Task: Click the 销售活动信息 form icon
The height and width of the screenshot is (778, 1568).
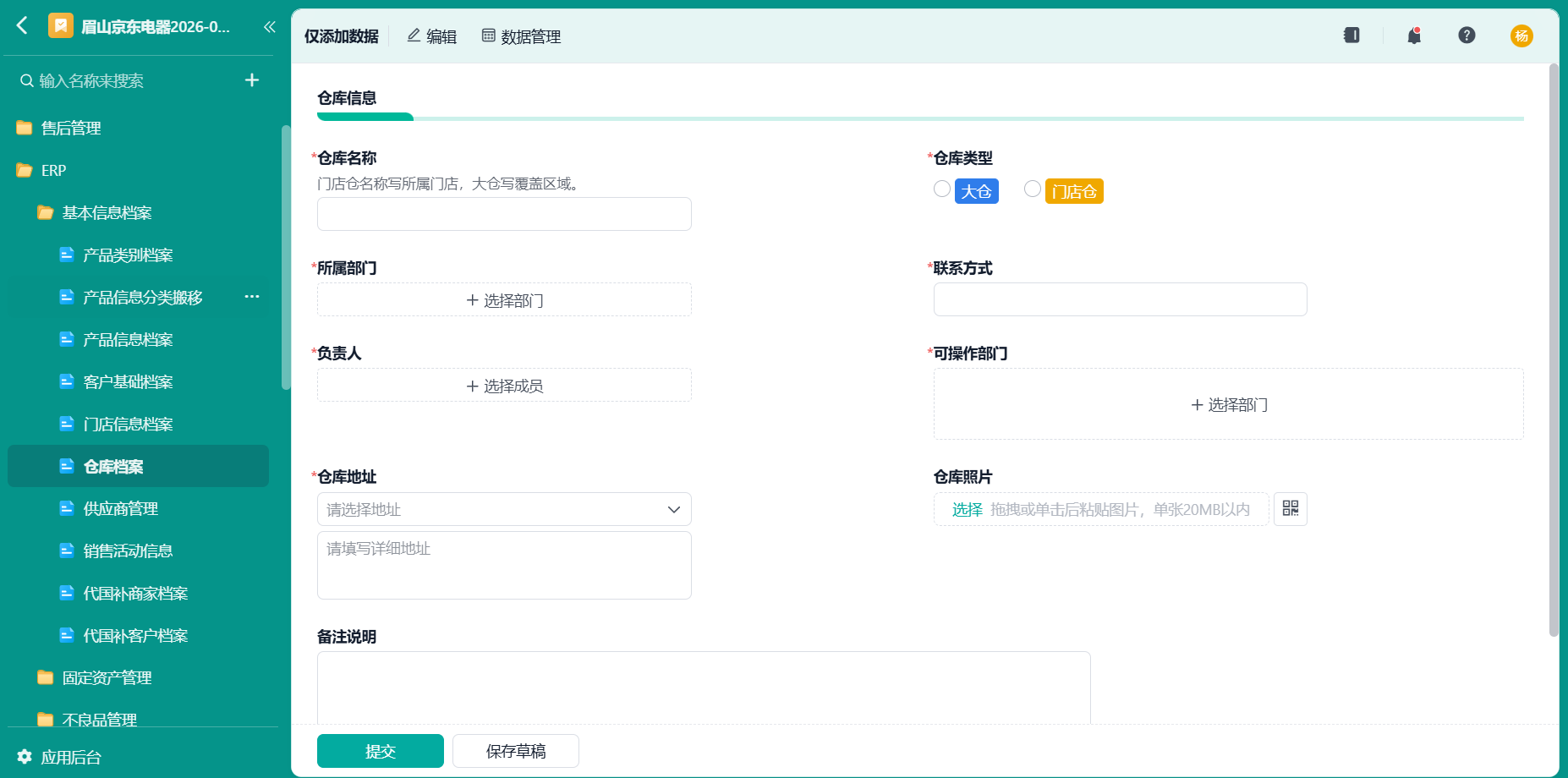Action: tap(67, 551)
